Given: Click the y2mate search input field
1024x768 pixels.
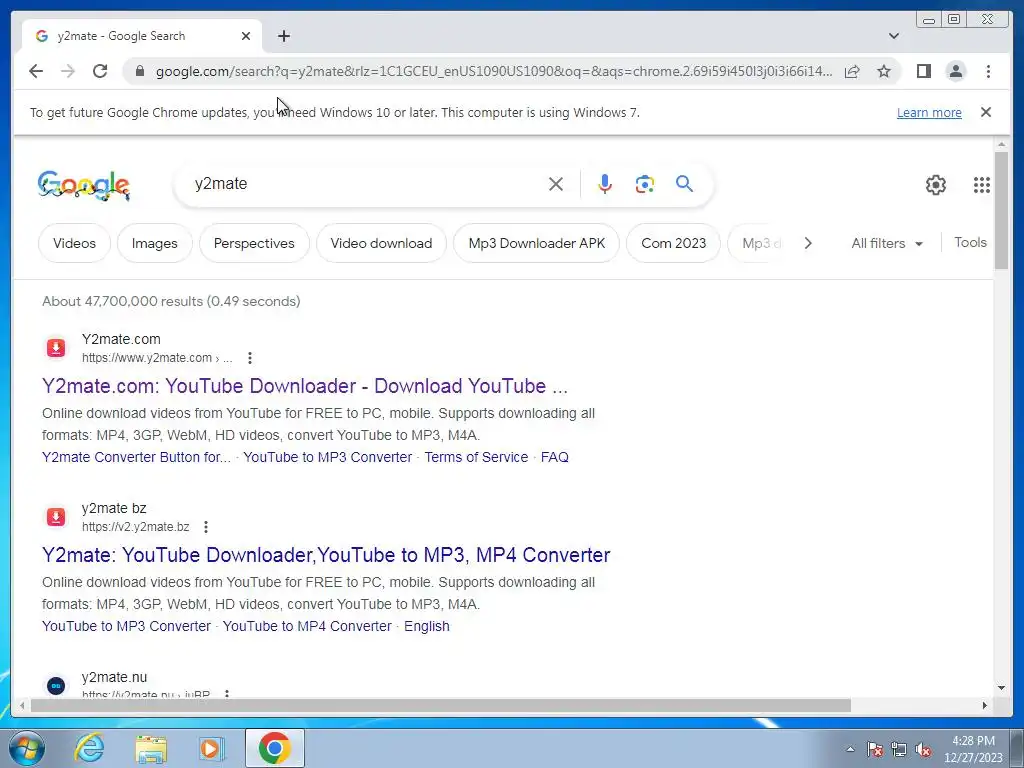Looking at the screenshot, I should (366, 184).
